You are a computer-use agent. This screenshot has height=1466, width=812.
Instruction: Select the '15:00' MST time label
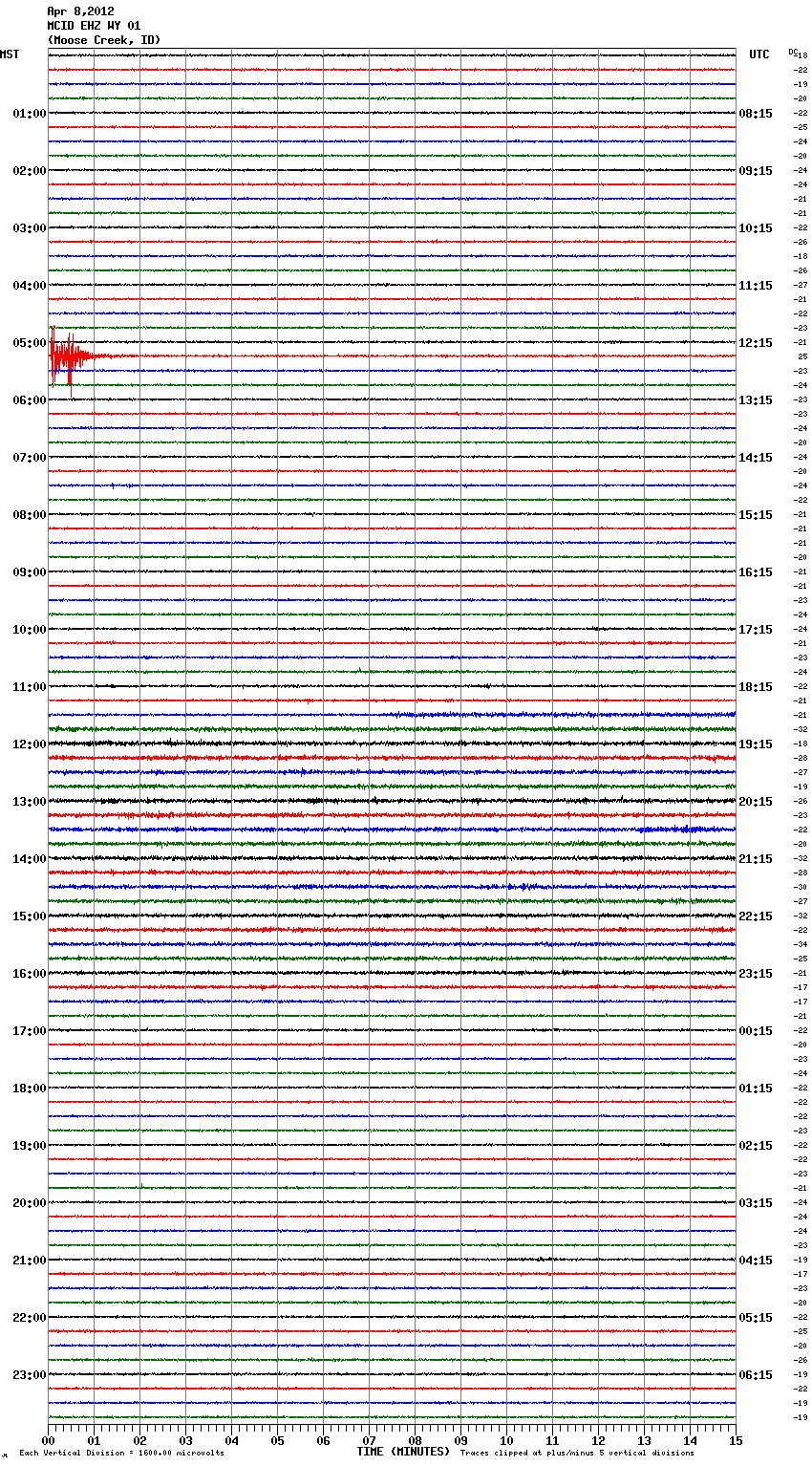30,916
